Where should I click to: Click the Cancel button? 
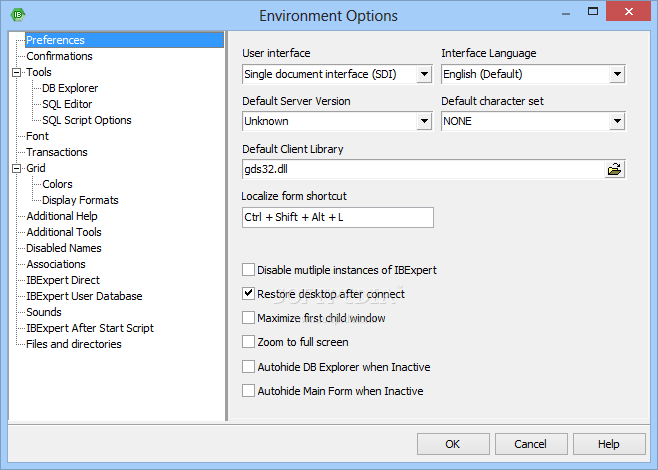tap(531, 444)
